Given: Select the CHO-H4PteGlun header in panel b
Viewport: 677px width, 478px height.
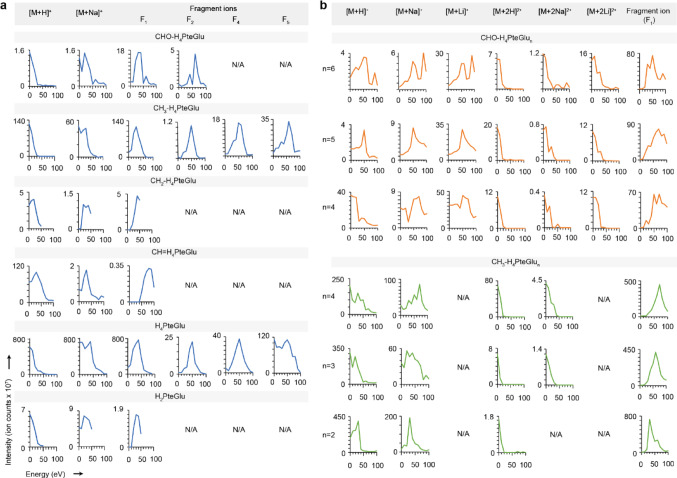Looking at the screenshot, I should click(504, 38).
